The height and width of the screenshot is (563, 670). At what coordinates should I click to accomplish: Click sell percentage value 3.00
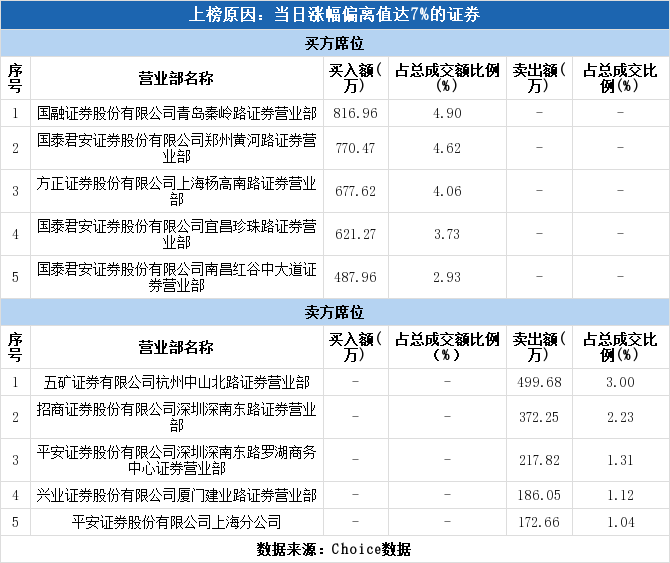tap(620, 382)
